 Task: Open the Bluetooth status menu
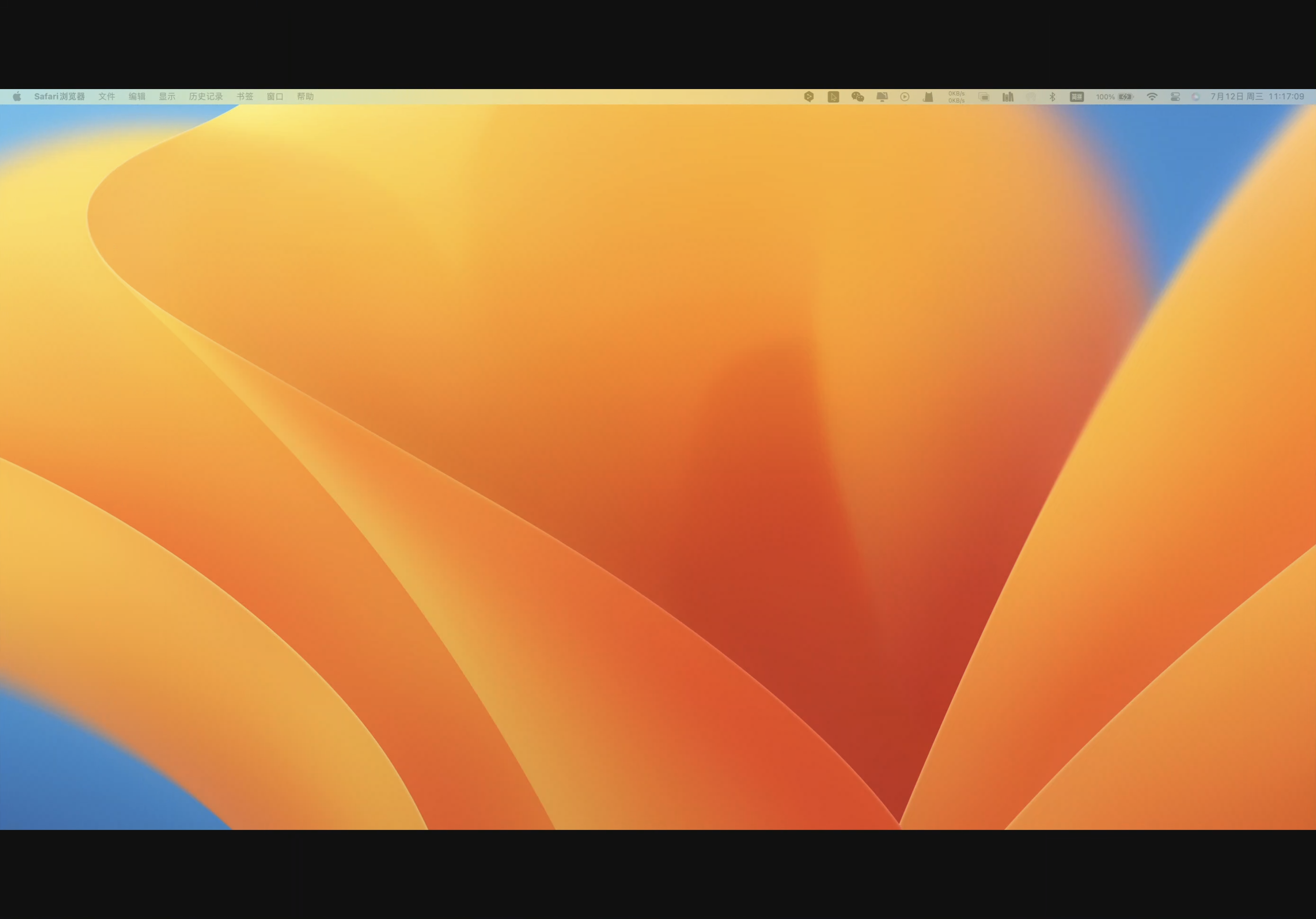pos(1052,97)
